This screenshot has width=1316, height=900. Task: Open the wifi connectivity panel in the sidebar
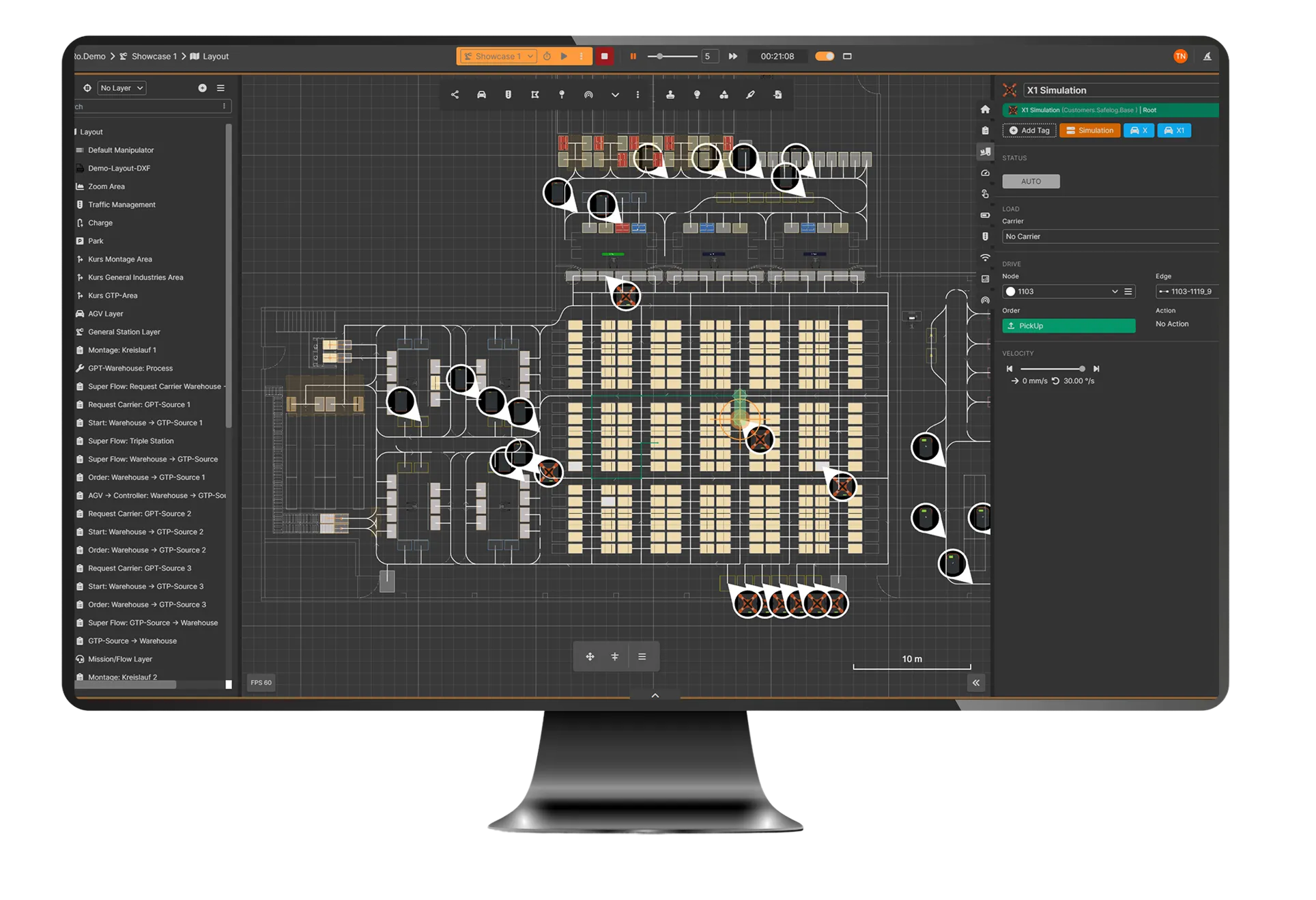pos(985,257)
